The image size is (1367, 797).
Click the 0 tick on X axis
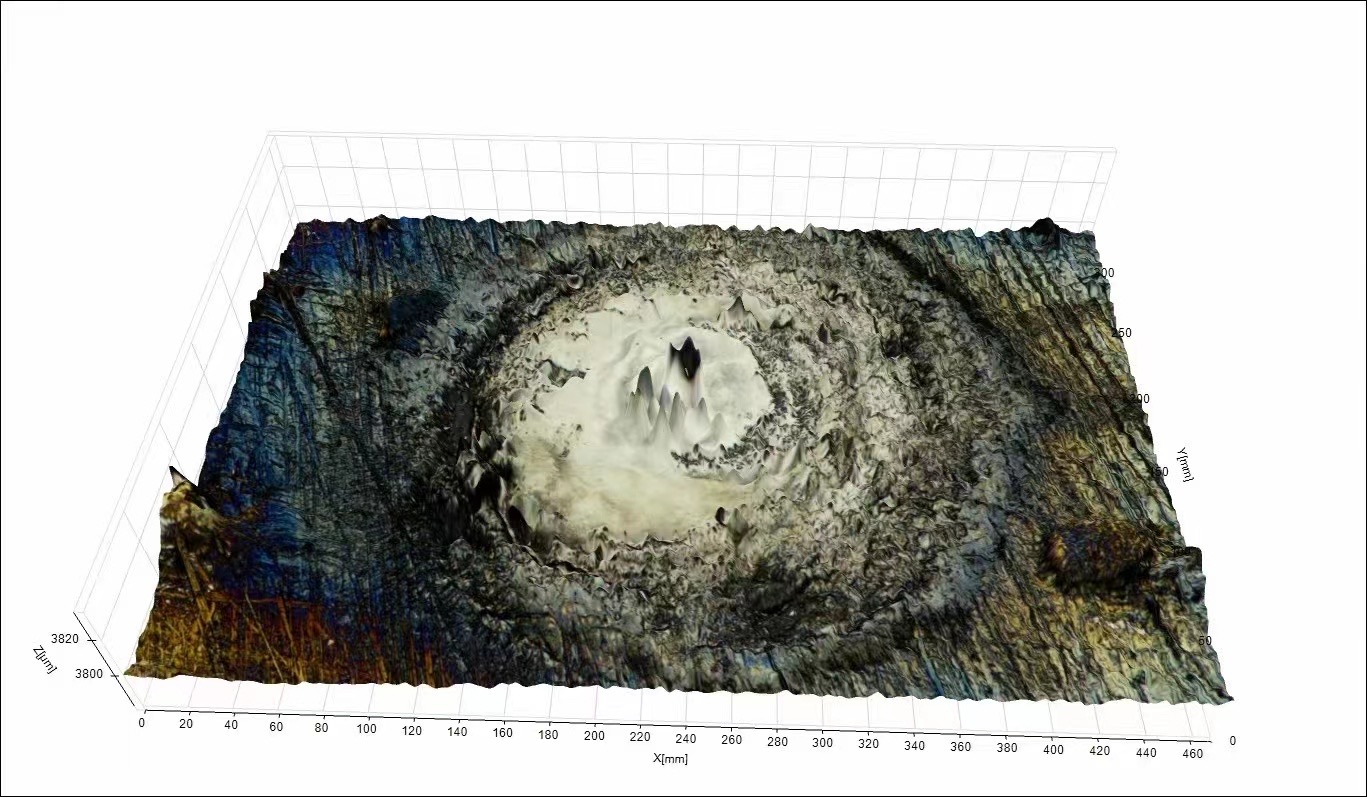142,722
